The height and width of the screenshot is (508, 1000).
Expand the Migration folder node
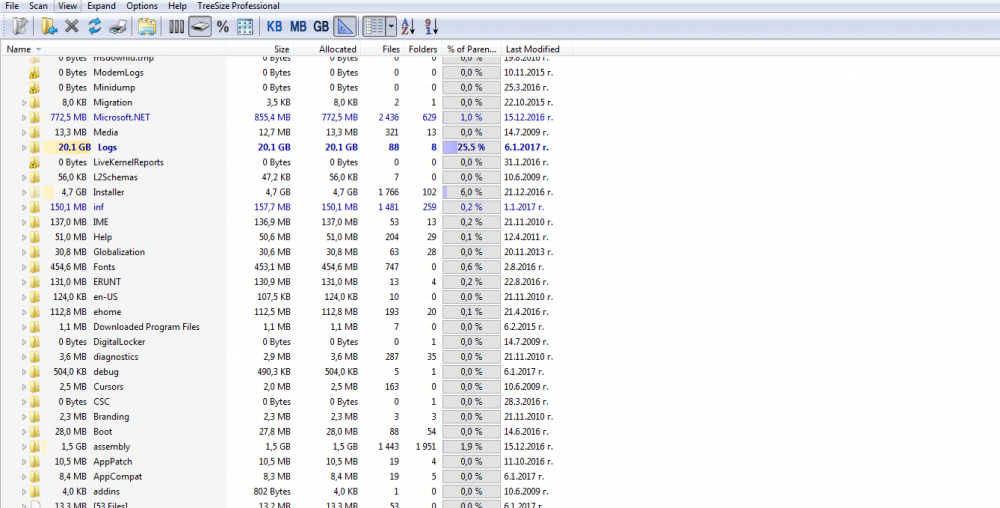click(x=24, y=103)
